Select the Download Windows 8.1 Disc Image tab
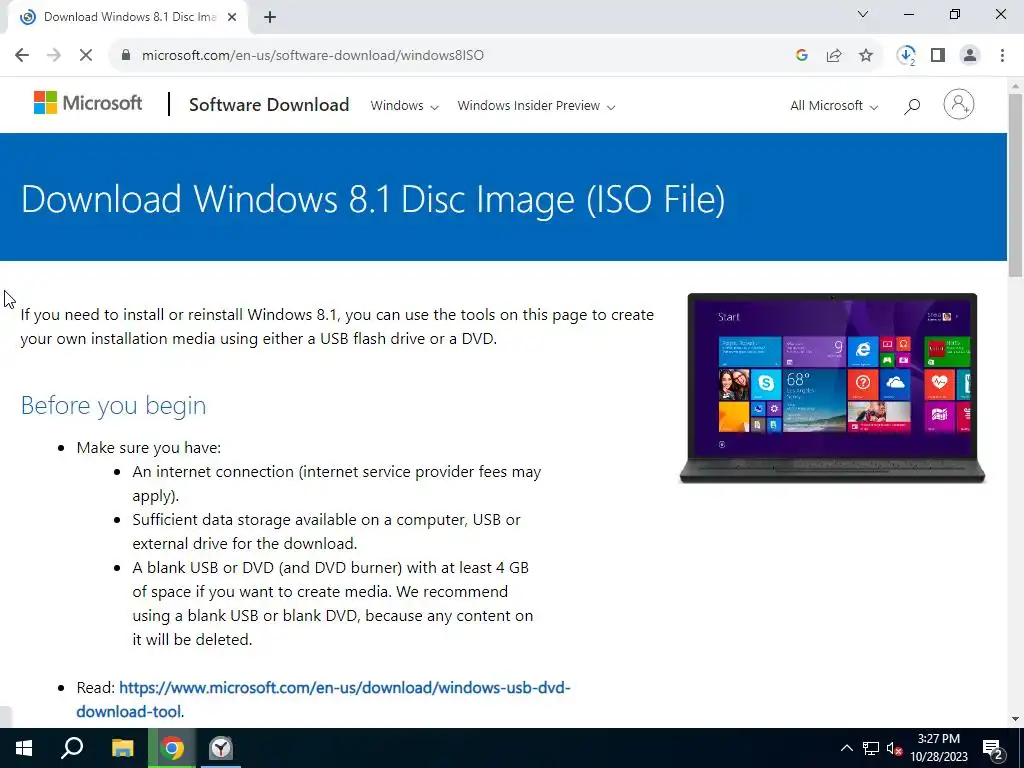The image size is (1024, 768). click(127, 18)
